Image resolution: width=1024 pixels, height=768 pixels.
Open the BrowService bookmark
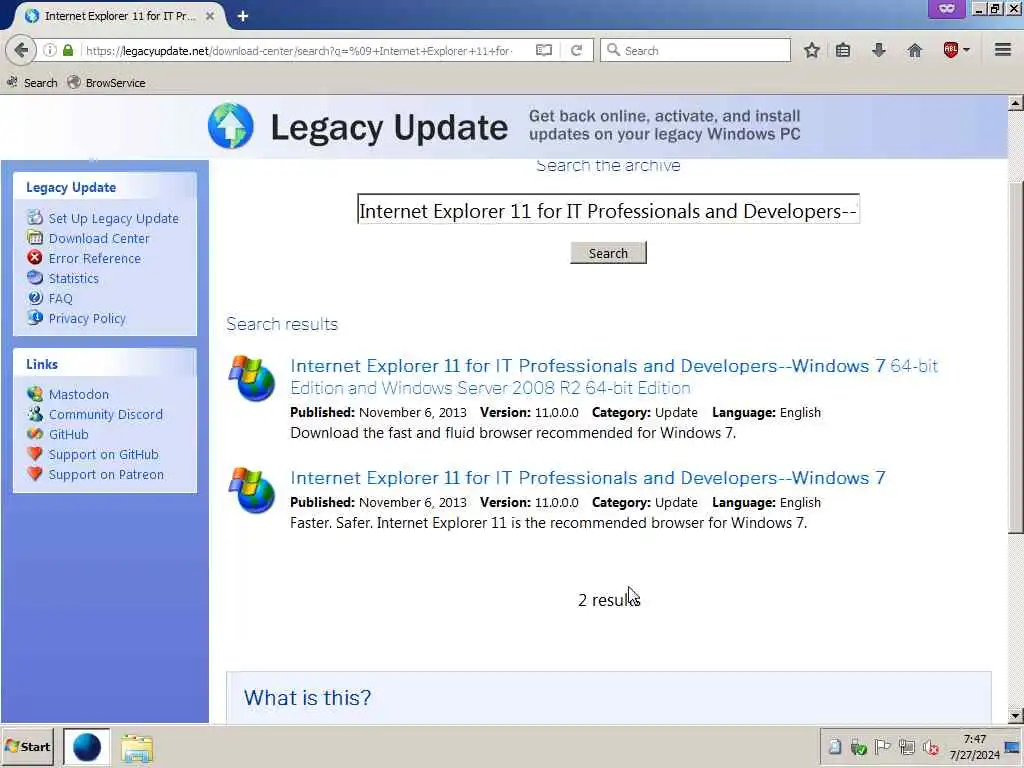click(x=106, y=83)
